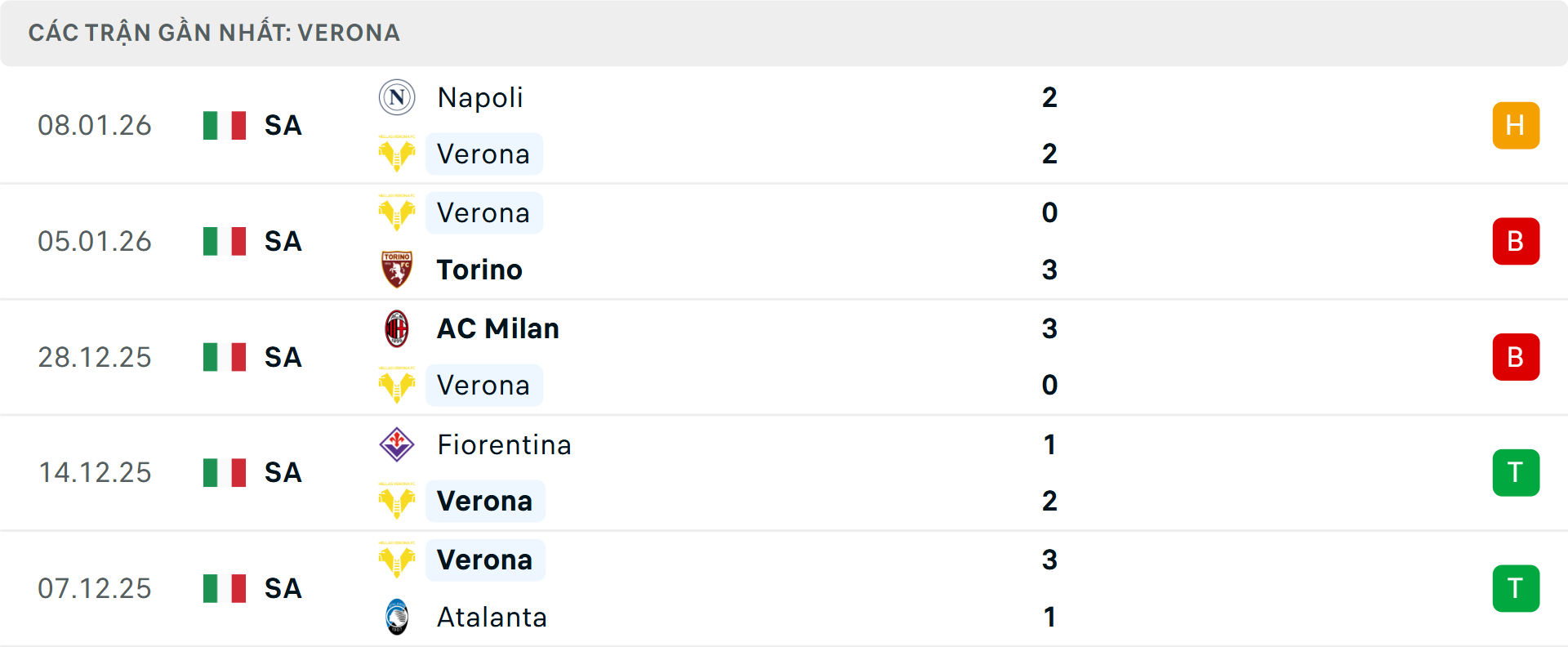
Task: Open the Torino team link
Action: point(479,270)
